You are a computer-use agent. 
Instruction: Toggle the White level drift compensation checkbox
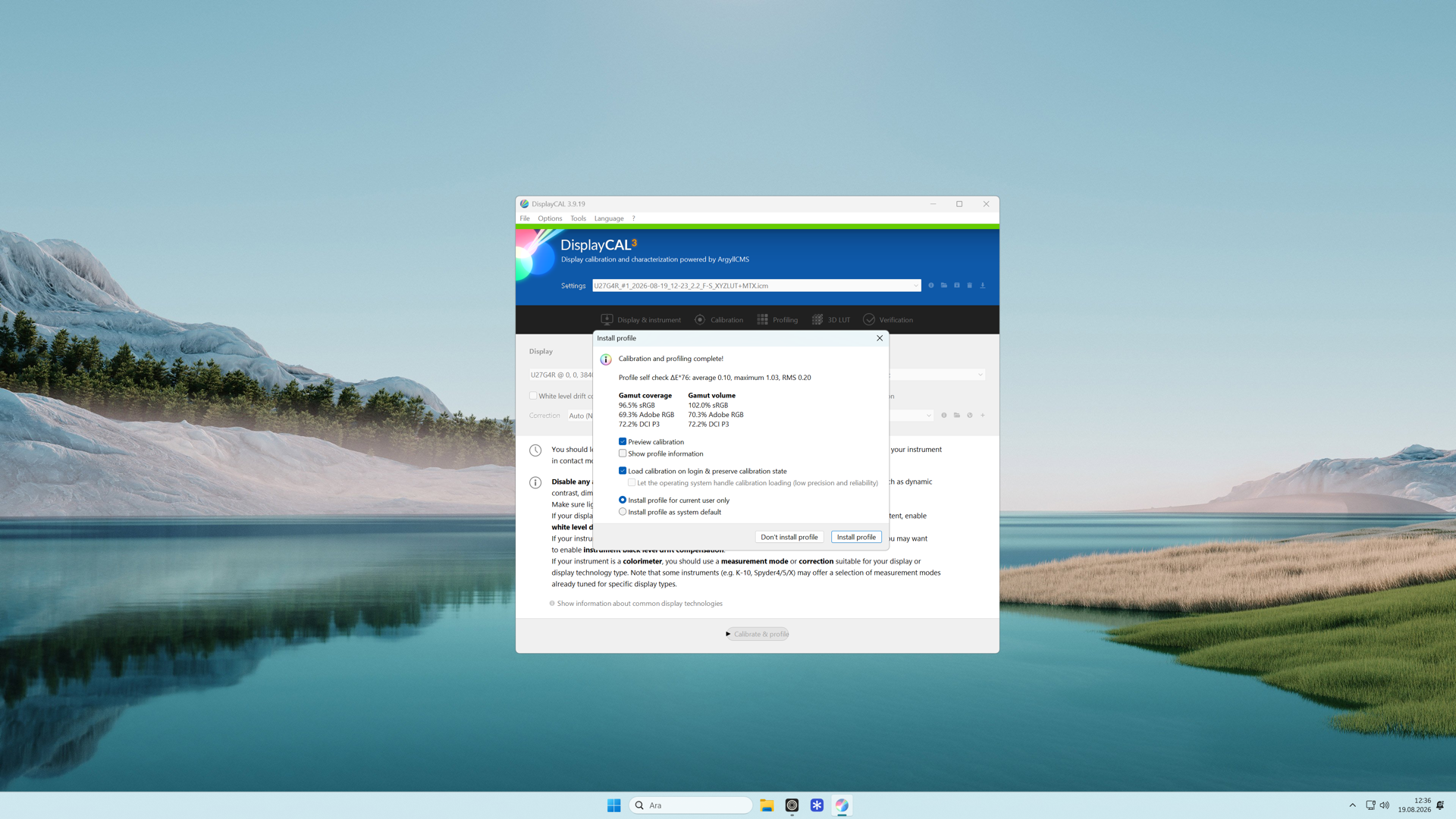coord(533,396)
